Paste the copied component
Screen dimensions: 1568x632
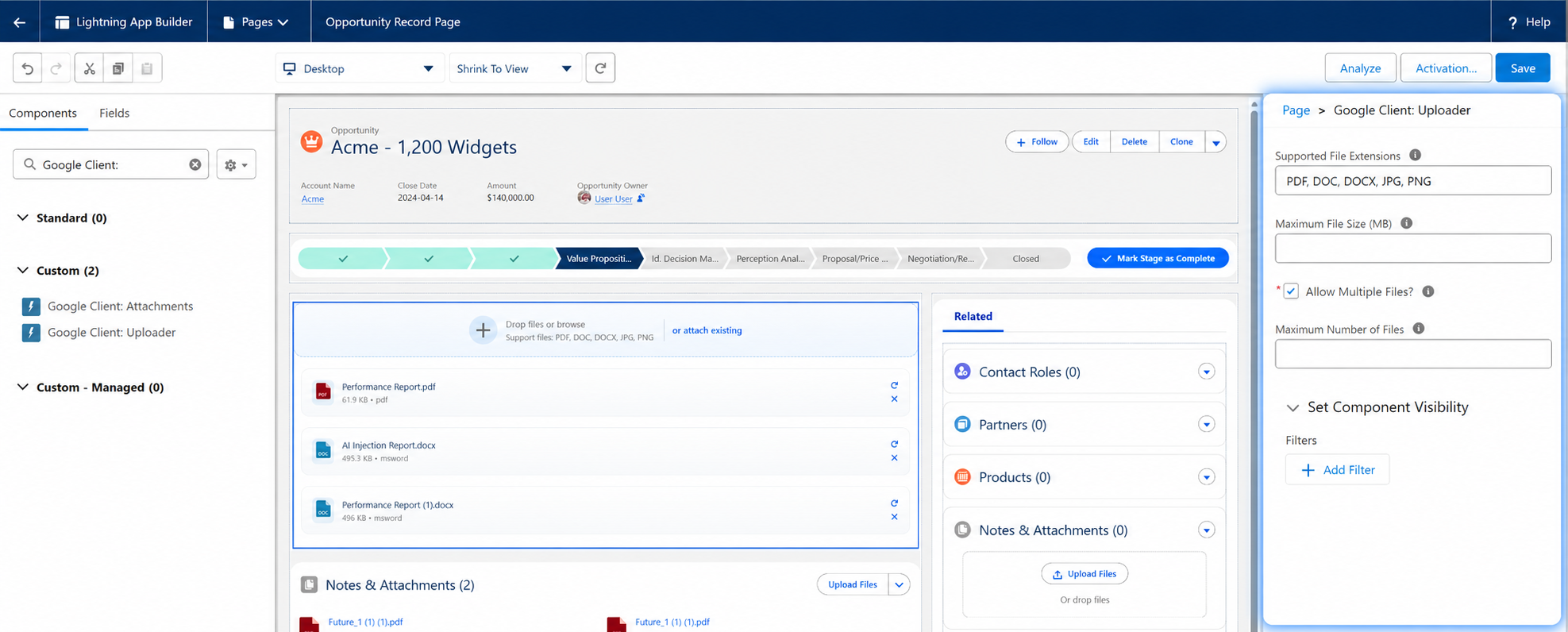click(147, 68)
